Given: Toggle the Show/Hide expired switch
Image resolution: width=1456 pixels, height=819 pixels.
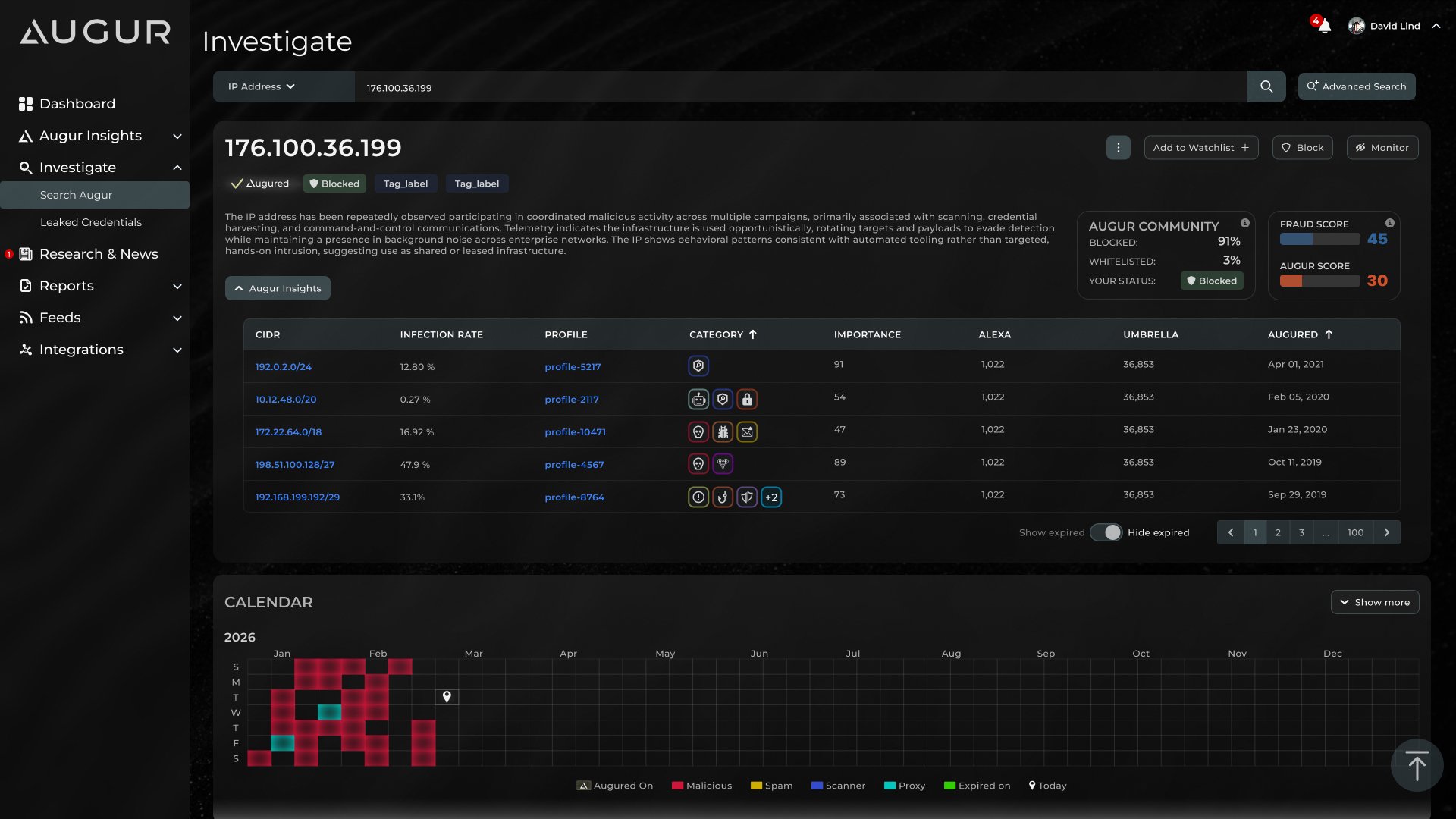Looking at the screenshot, I should (1106, 532).
